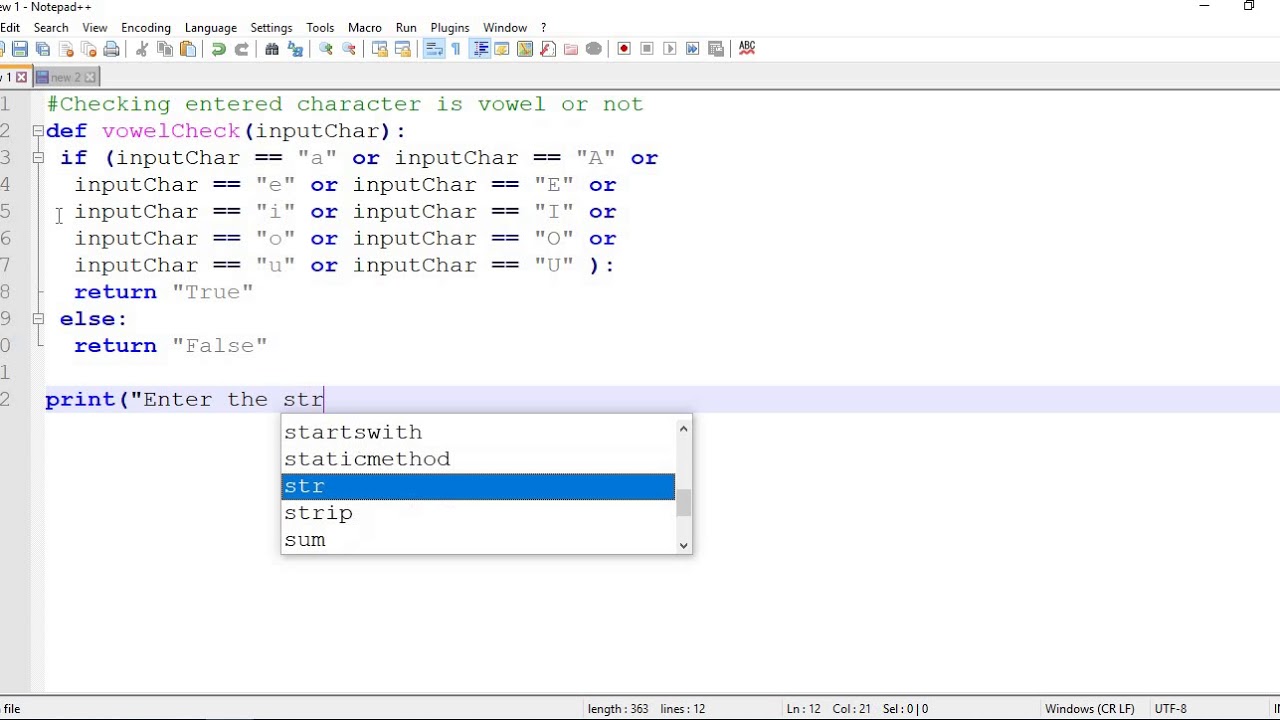Image resolution: width=1280 pixels, height=720 pixels.
Task: Open the Window menu
Action: coord(505,28)
